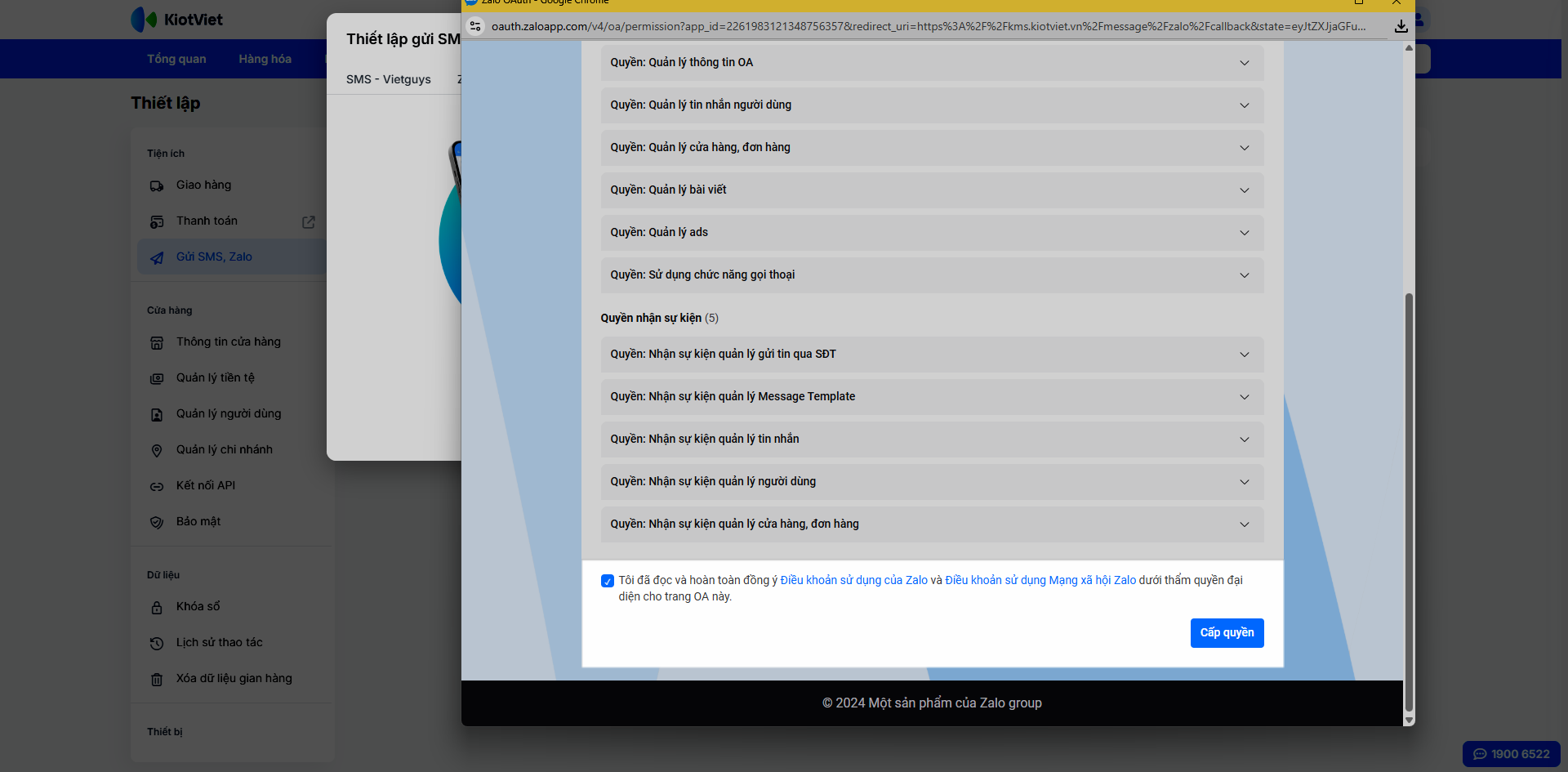Click the Xóa dữ liệu gian hàng trash icon

click(x=157, y=680)
